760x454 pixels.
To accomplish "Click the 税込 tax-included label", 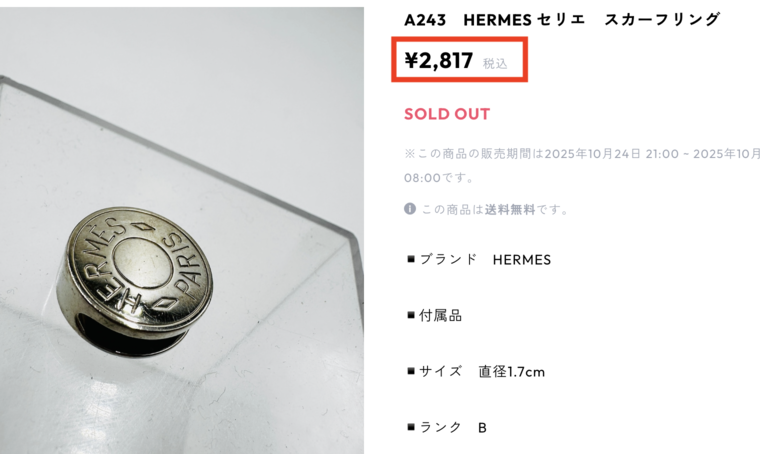I will (x=495, y=63).
